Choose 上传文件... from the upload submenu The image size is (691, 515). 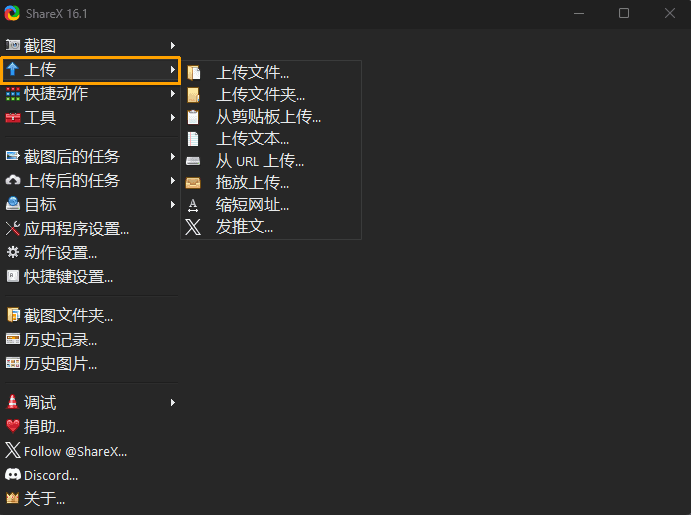(271, 73)
